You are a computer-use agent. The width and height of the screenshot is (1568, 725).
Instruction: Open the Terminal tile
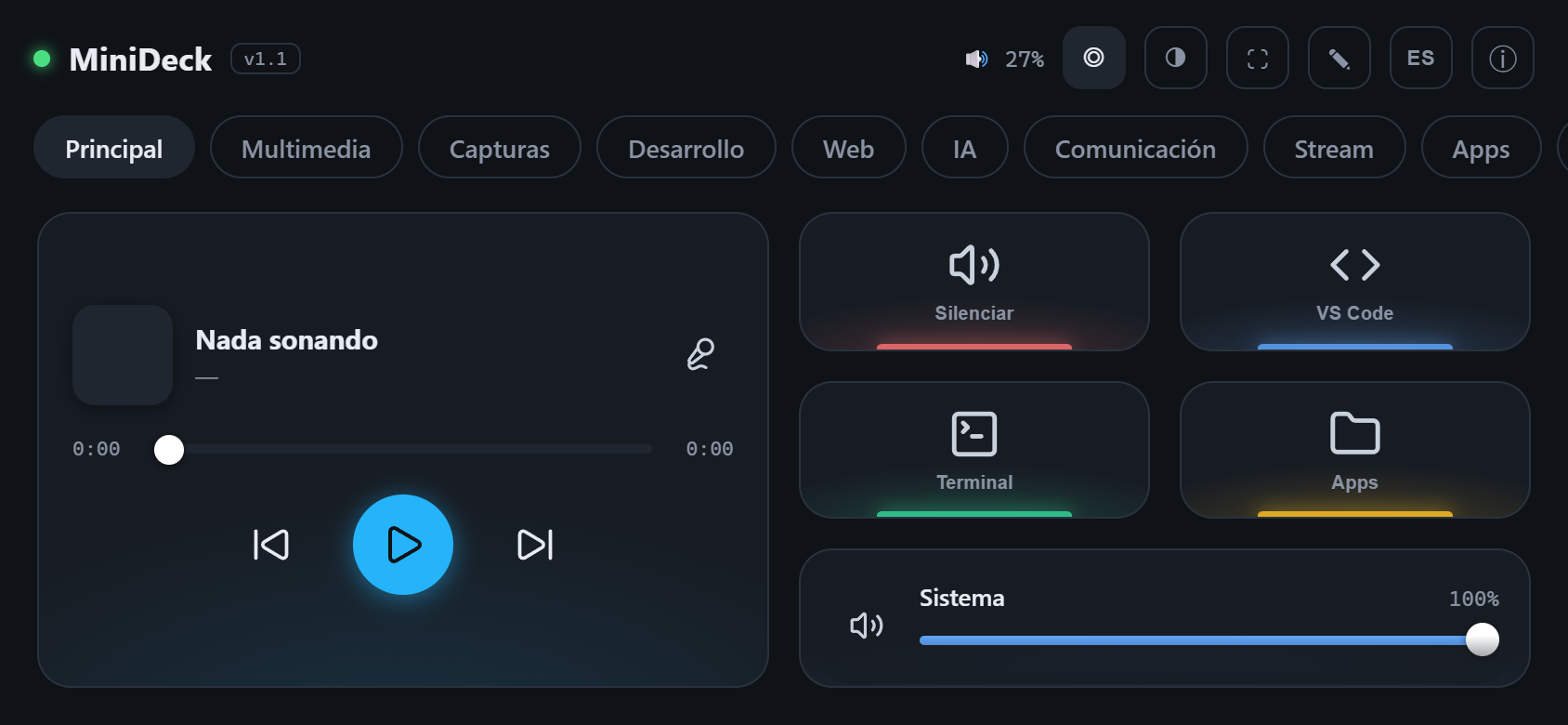(974, 450)
